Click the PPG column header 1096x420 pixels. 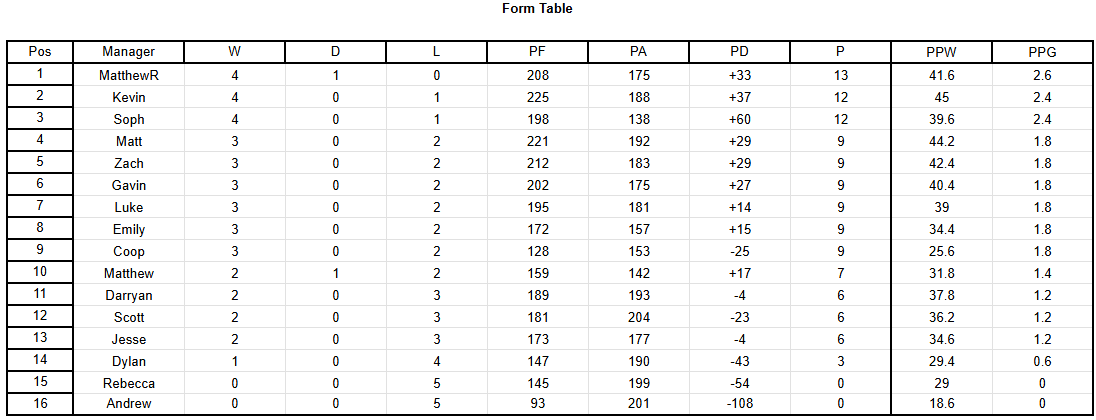point(1042,52)
